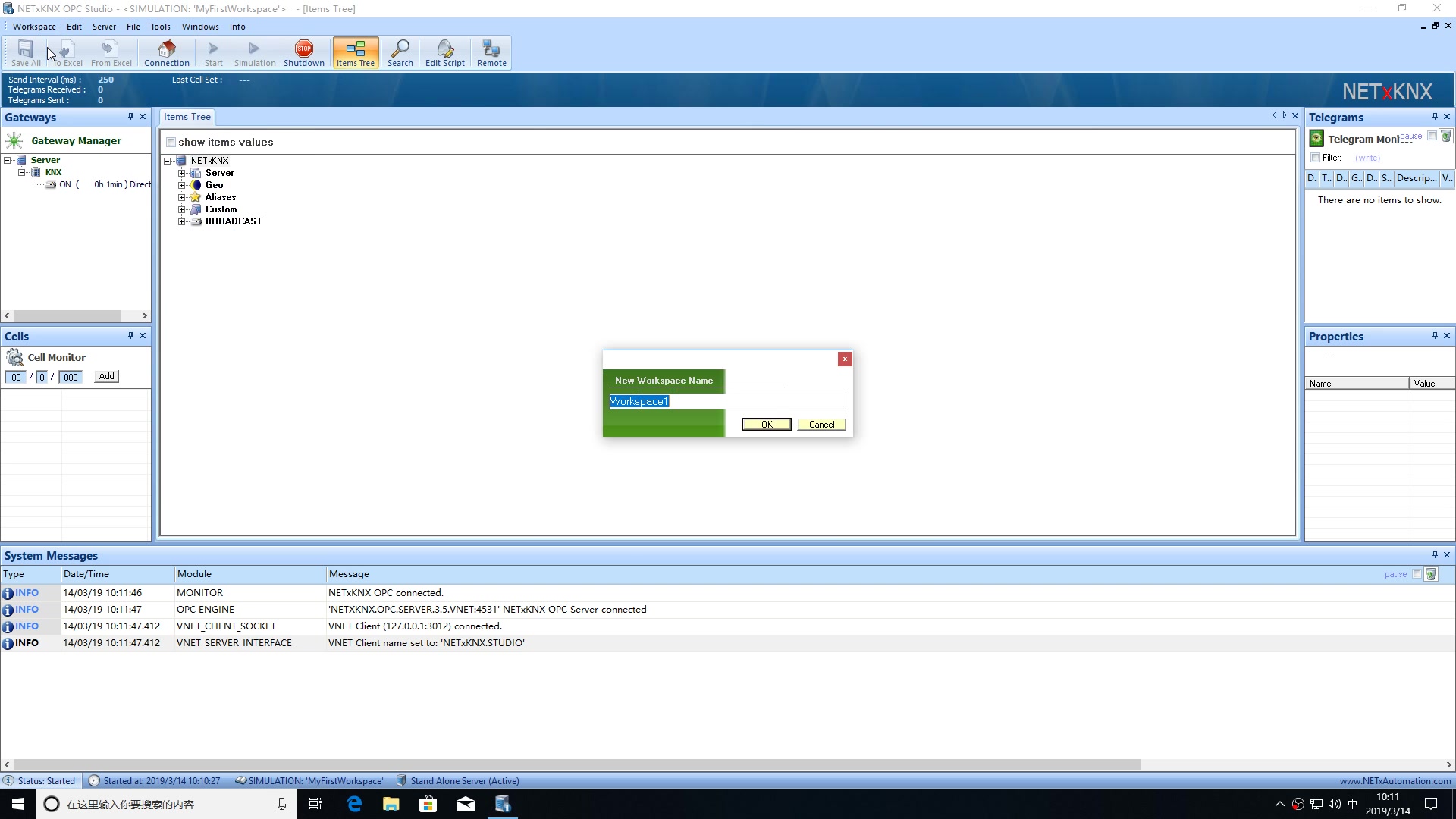
Task: Cancel the new workspace dialog
Action: (821, 425)
